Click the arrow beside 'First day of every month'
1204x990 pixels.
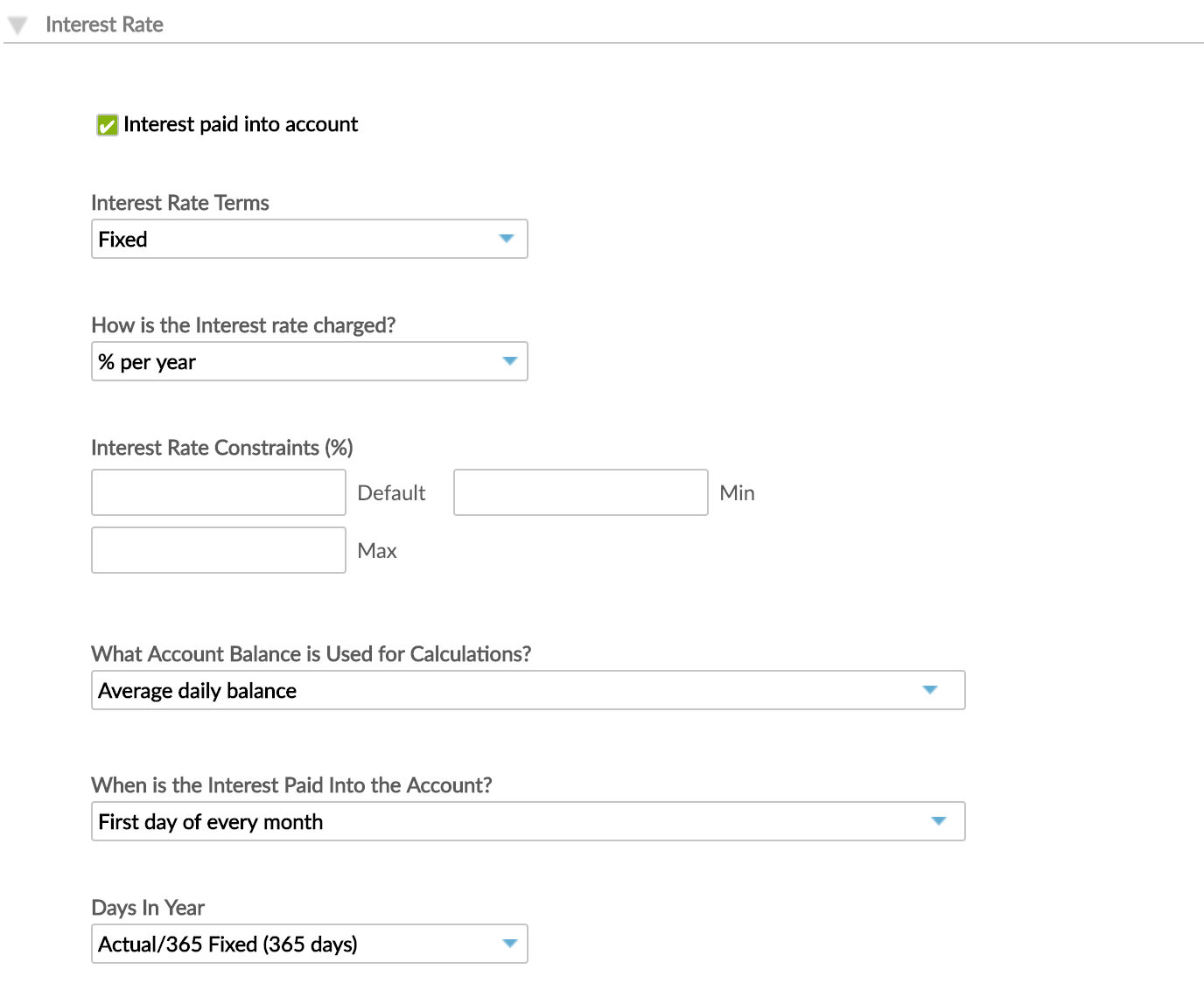click(937, 821)
